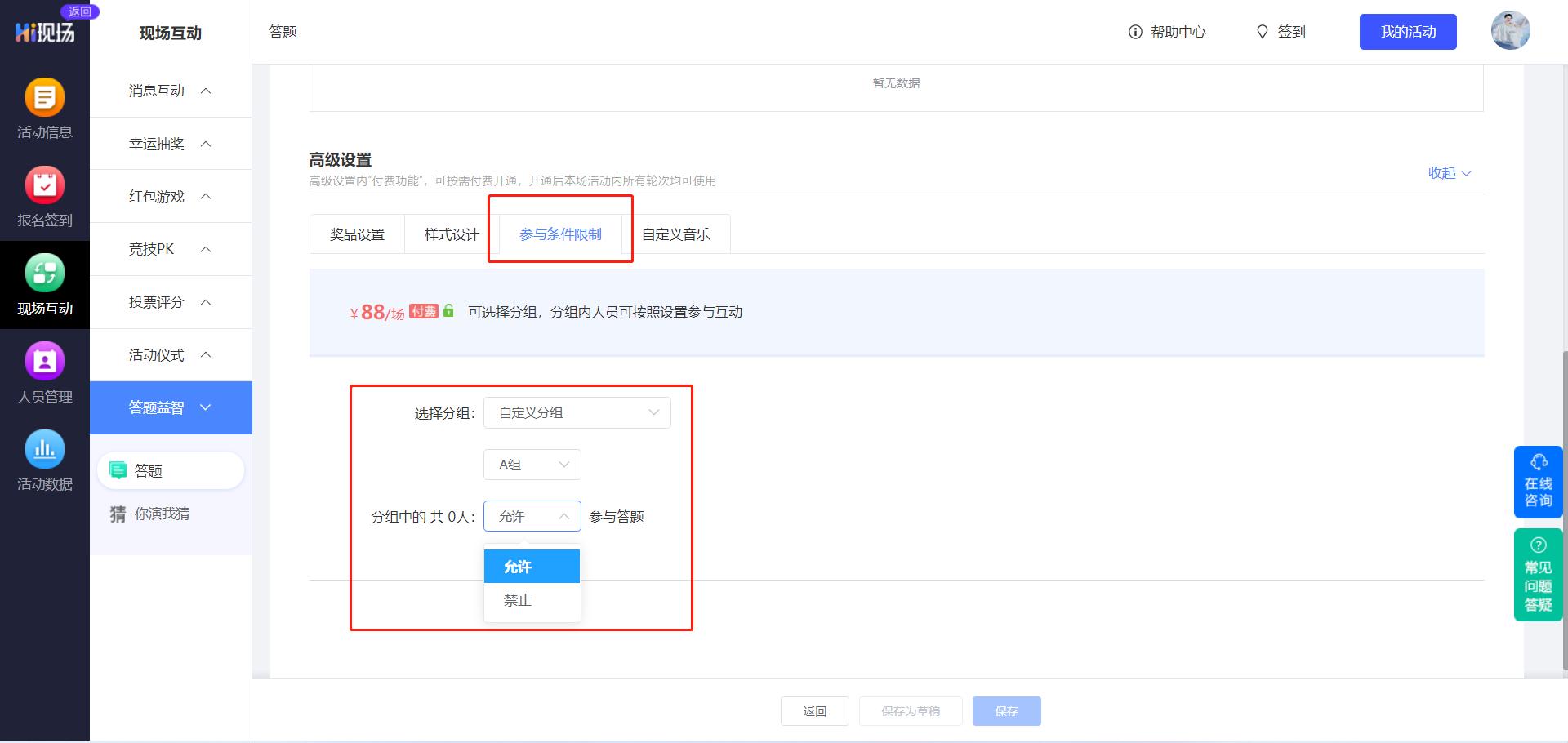Viewport: 1568px width, 743px height.
Task: Open the A组 group dropdown
Action: (x=532, y=464)
